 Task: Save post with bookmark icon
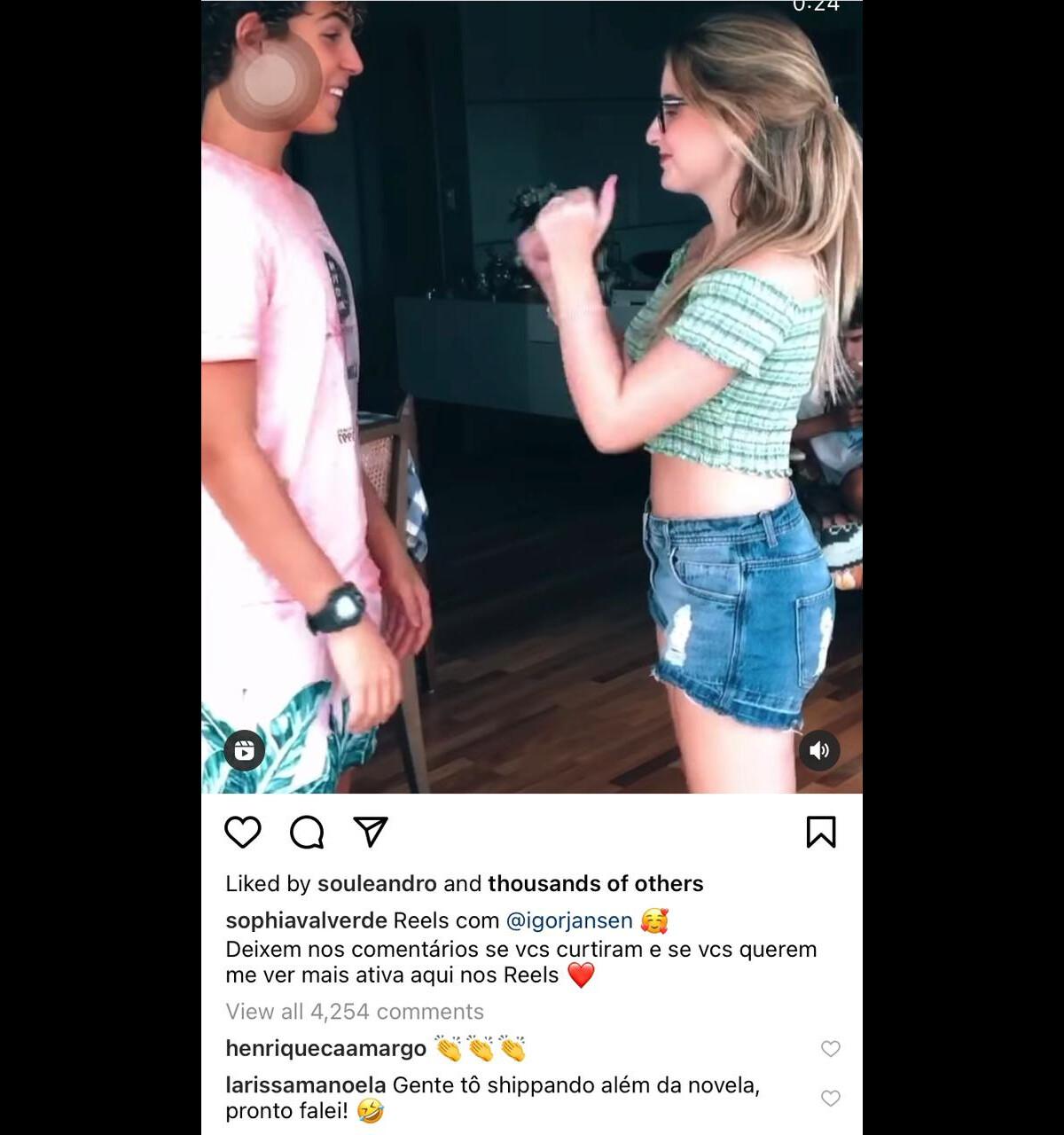point(821,832)
